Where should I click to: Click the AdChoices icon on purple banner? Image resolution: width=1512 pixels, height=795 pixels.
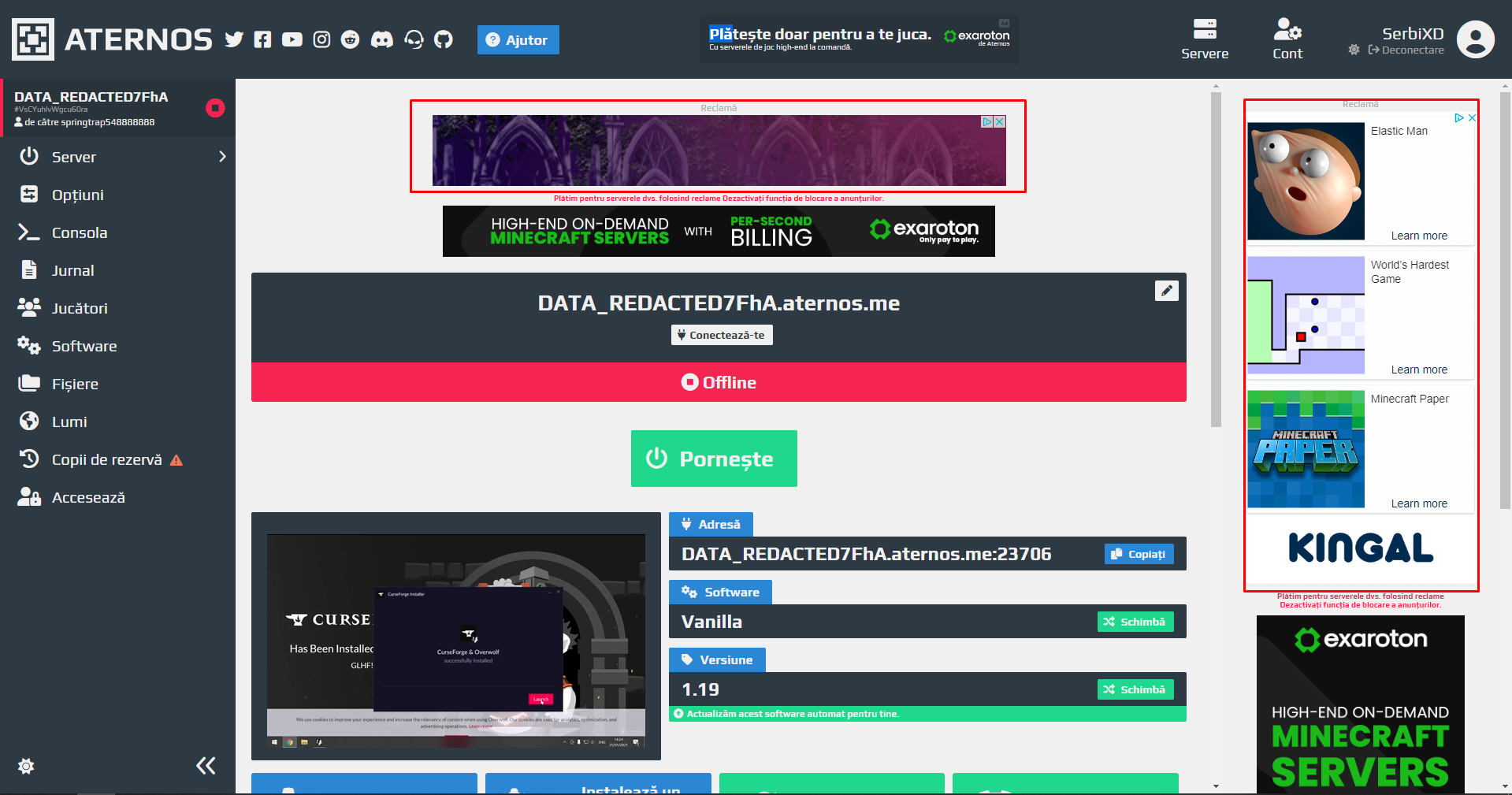click(987, 122)
